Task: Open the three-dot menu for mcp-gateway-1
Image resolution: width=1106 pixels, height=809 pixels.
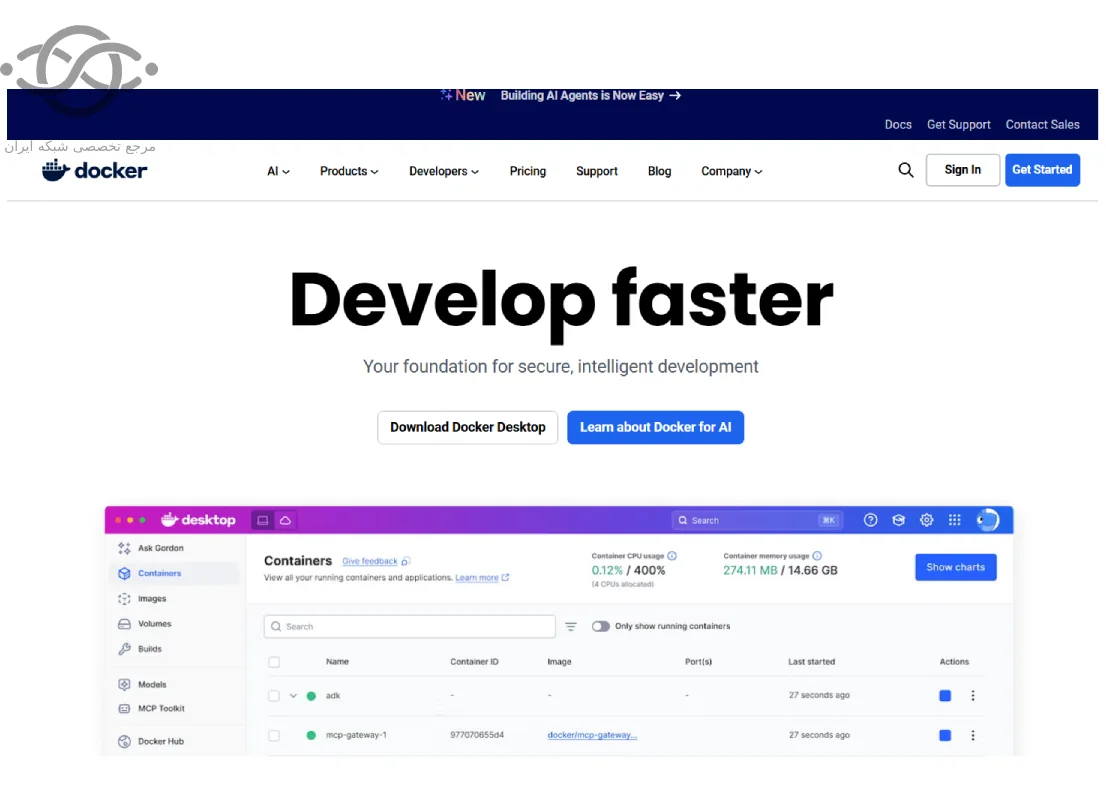Action: pos(973,736)
